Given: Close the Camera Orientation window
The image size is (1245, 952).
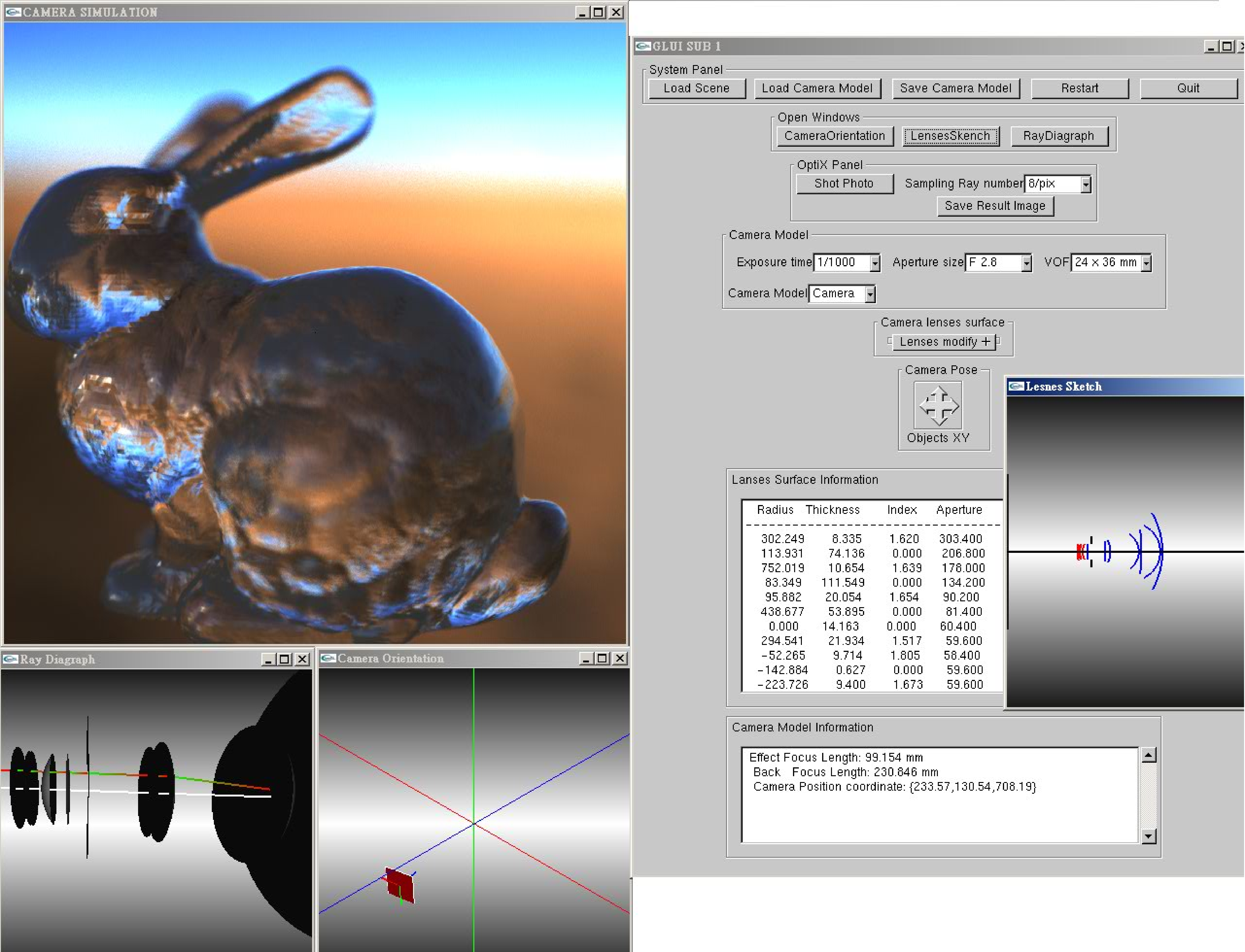Looking at the screenshot, I should [620, 658].
